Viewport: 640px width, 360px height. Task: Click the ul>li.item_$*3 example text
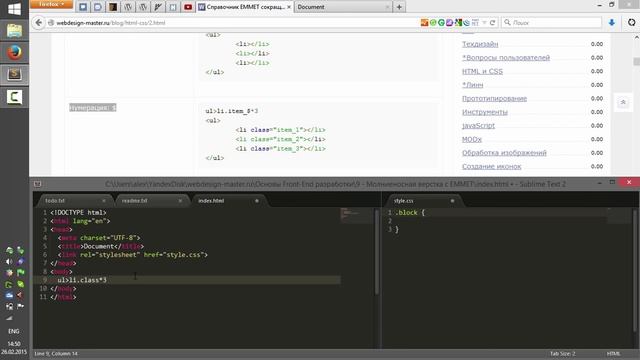coord(231,111)
